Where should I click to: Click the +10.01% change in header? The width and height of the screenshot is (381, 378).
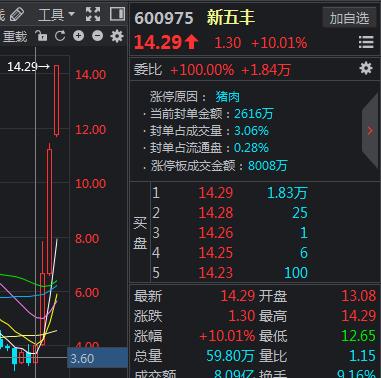click(x=279, y=43)
